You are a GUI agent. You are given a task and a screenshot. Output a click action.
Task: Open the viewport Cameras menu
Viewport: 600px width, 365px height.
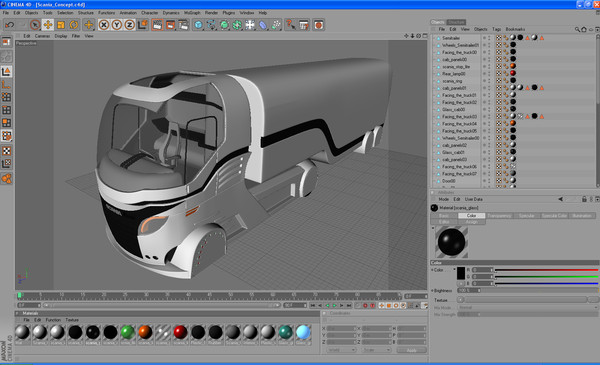point(42,36)
